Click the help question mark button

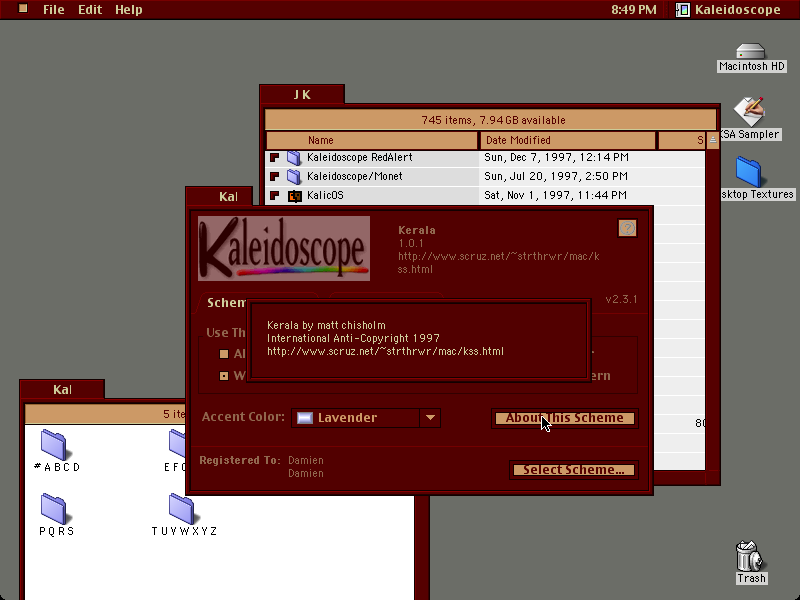[x=628, y=228]
